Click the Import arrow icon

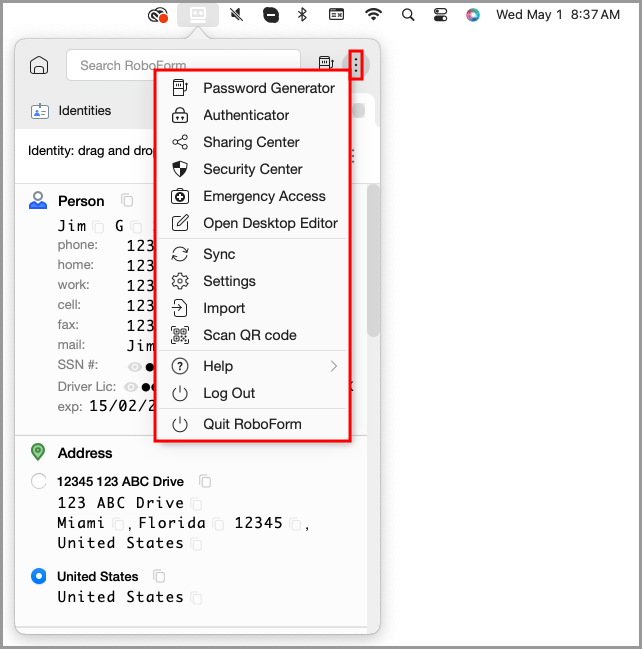point(180,308)
